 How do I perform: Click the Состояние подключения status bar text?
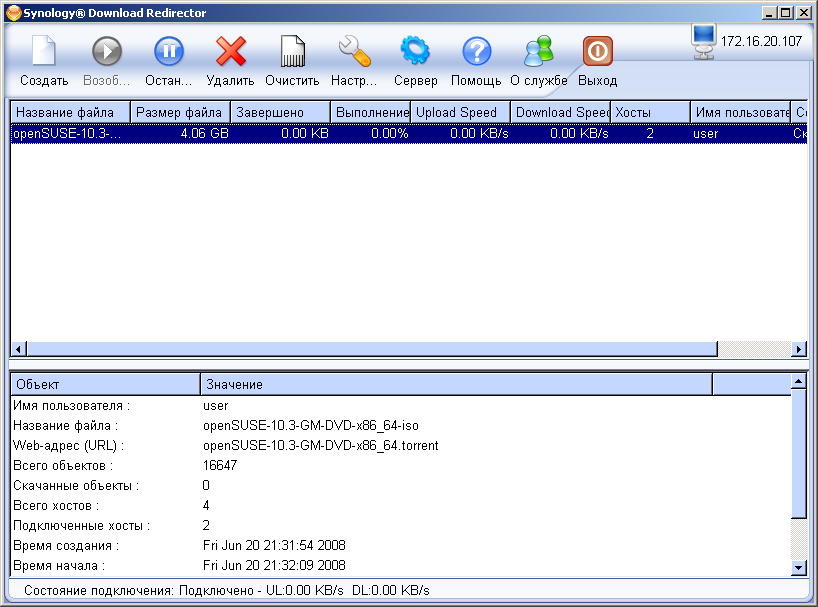pyautogui.click(x=227, y=590)
